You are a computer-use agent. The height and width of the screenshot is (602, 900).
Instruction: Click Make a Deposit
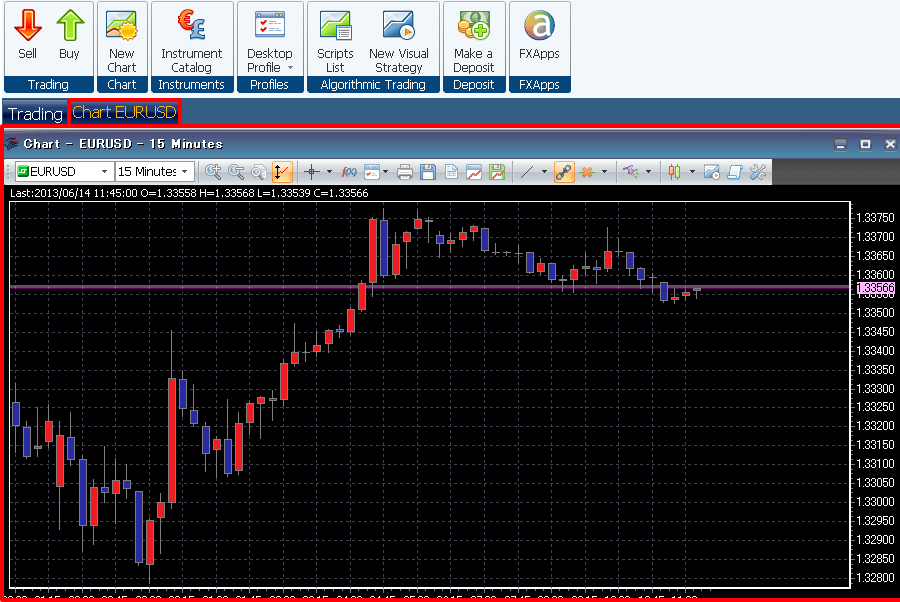tap(474, 40)
